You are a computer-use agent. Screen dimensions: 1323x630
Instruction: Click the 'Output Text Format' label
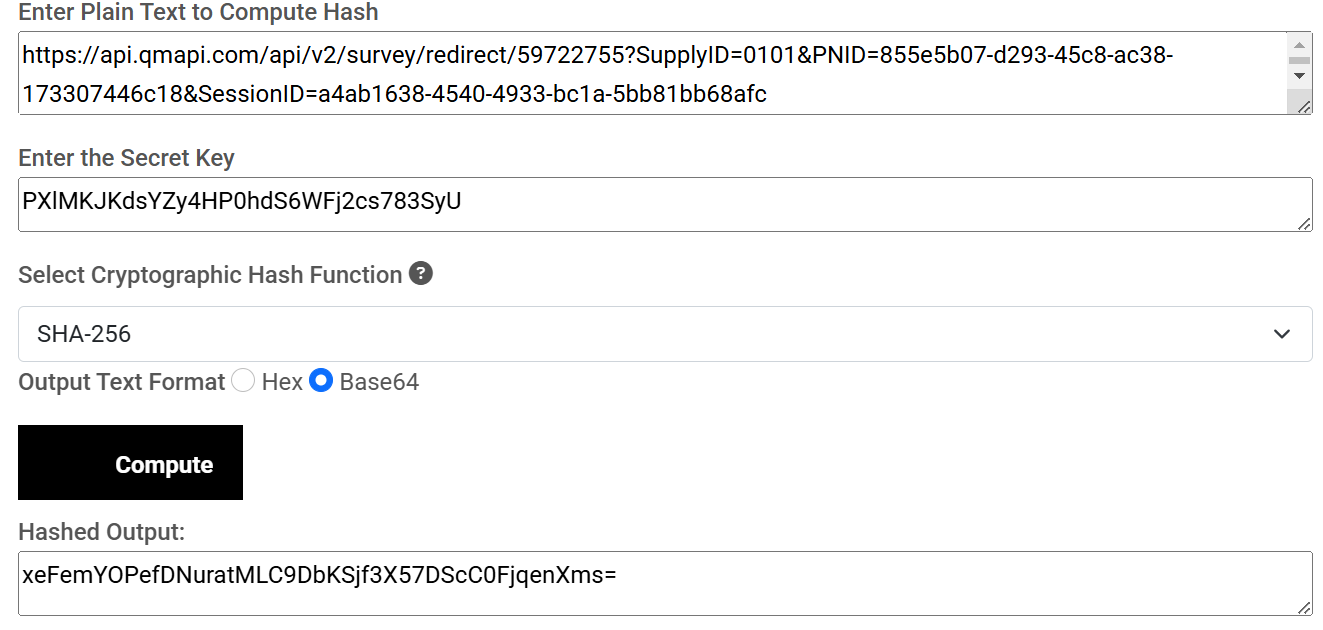pos(120,381)
